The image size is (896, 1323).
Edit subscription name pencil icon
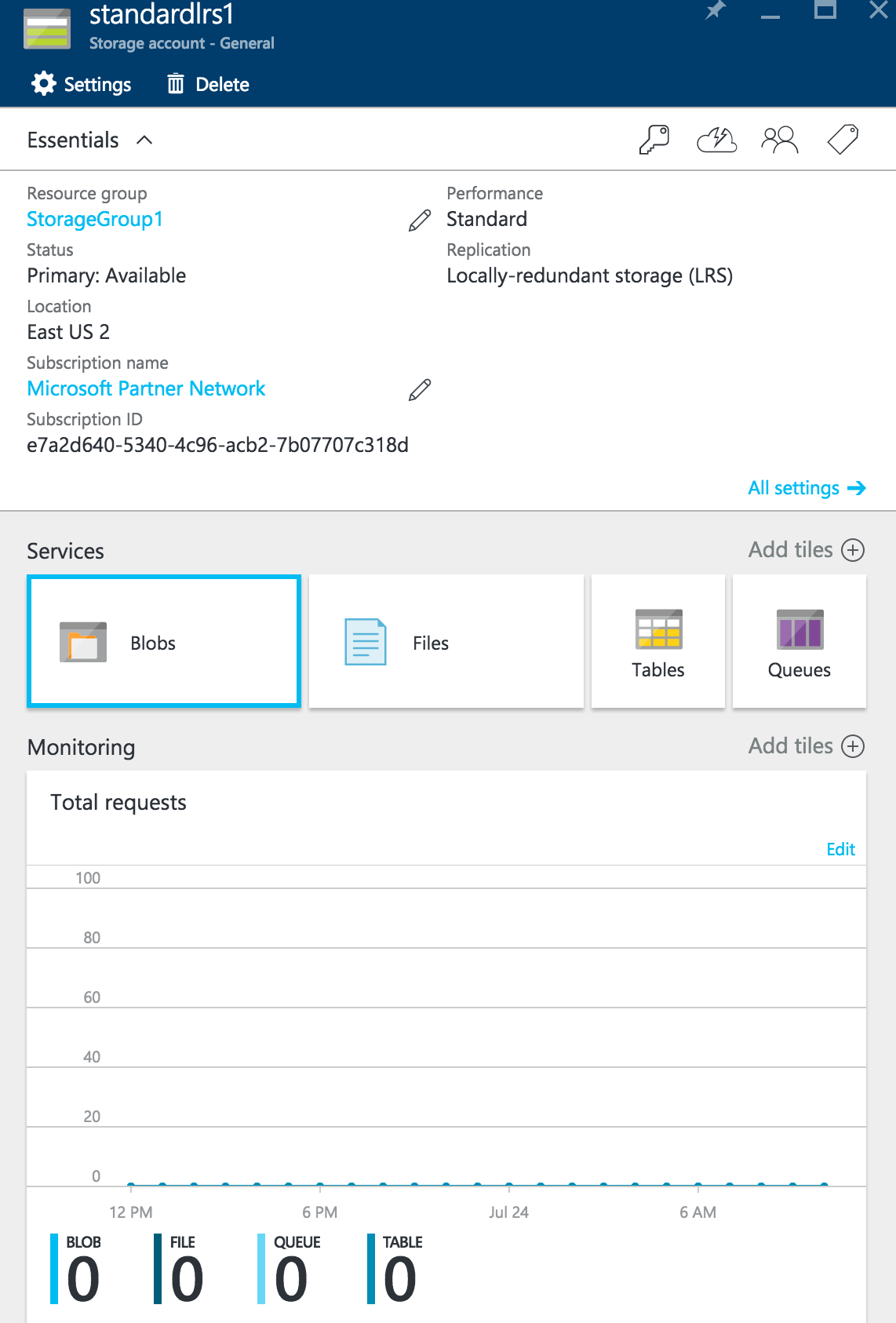click(x=420, y=390)
